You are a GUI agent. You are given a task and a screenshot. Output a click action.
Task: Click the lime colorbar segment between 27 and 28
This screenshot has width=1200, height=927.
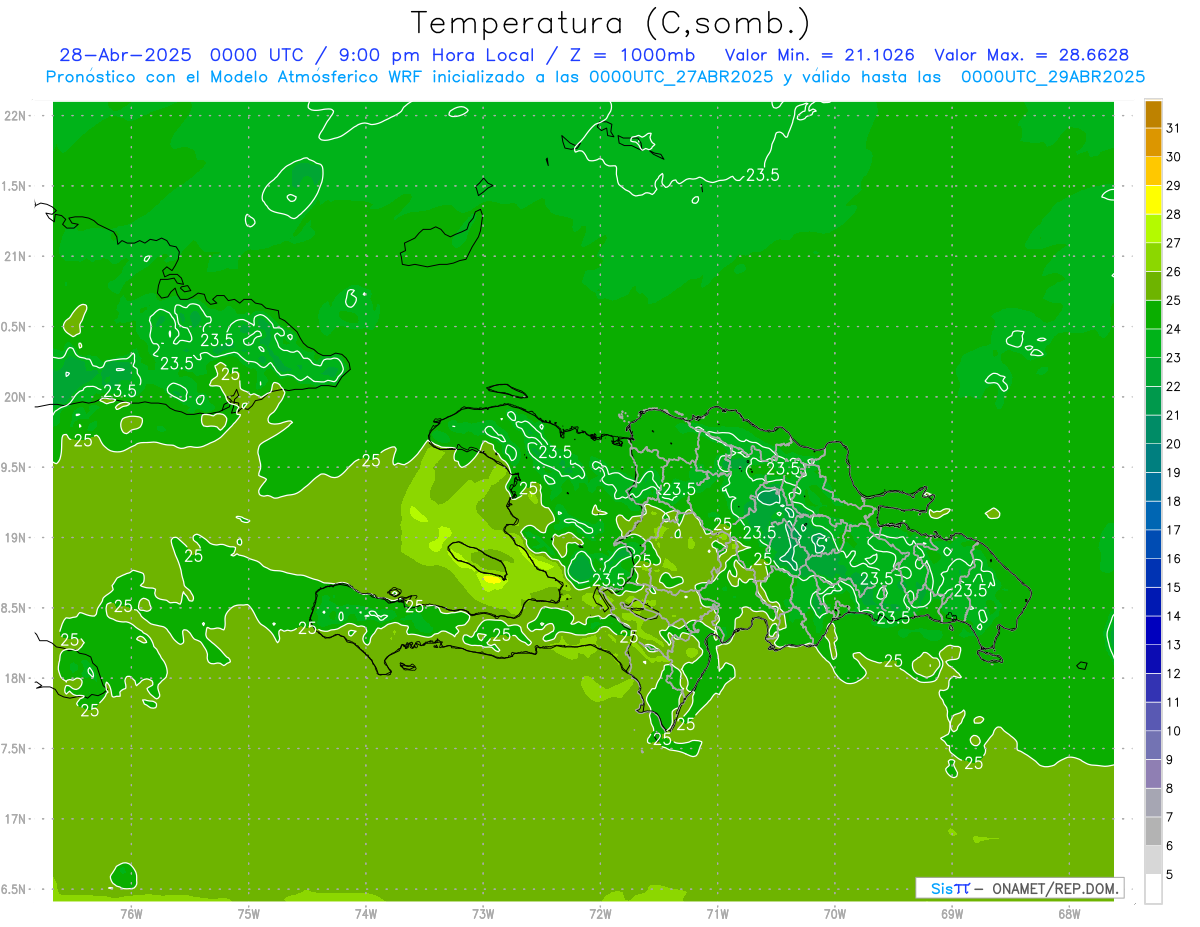point(1153,229)
